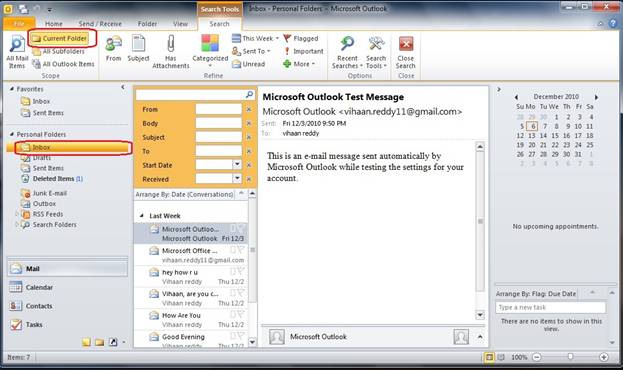The width and height of the screenshot is (623, 370).
Task: Switch to the Tasks module
Action: point(67,324)
